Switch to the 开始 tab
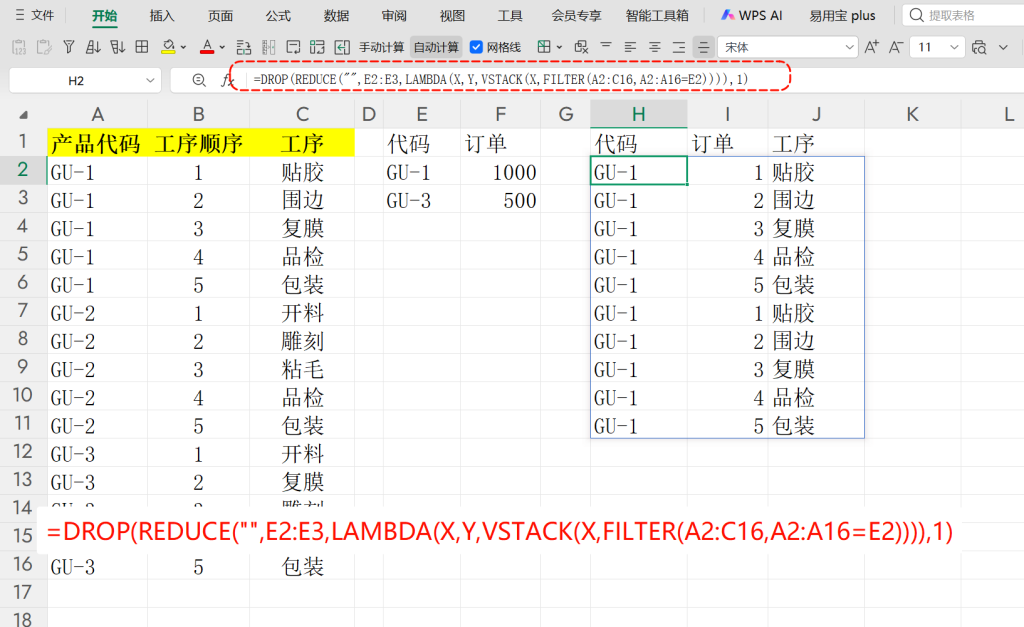The height and width of the screenshot is (627, 1024). pos(104,15)
